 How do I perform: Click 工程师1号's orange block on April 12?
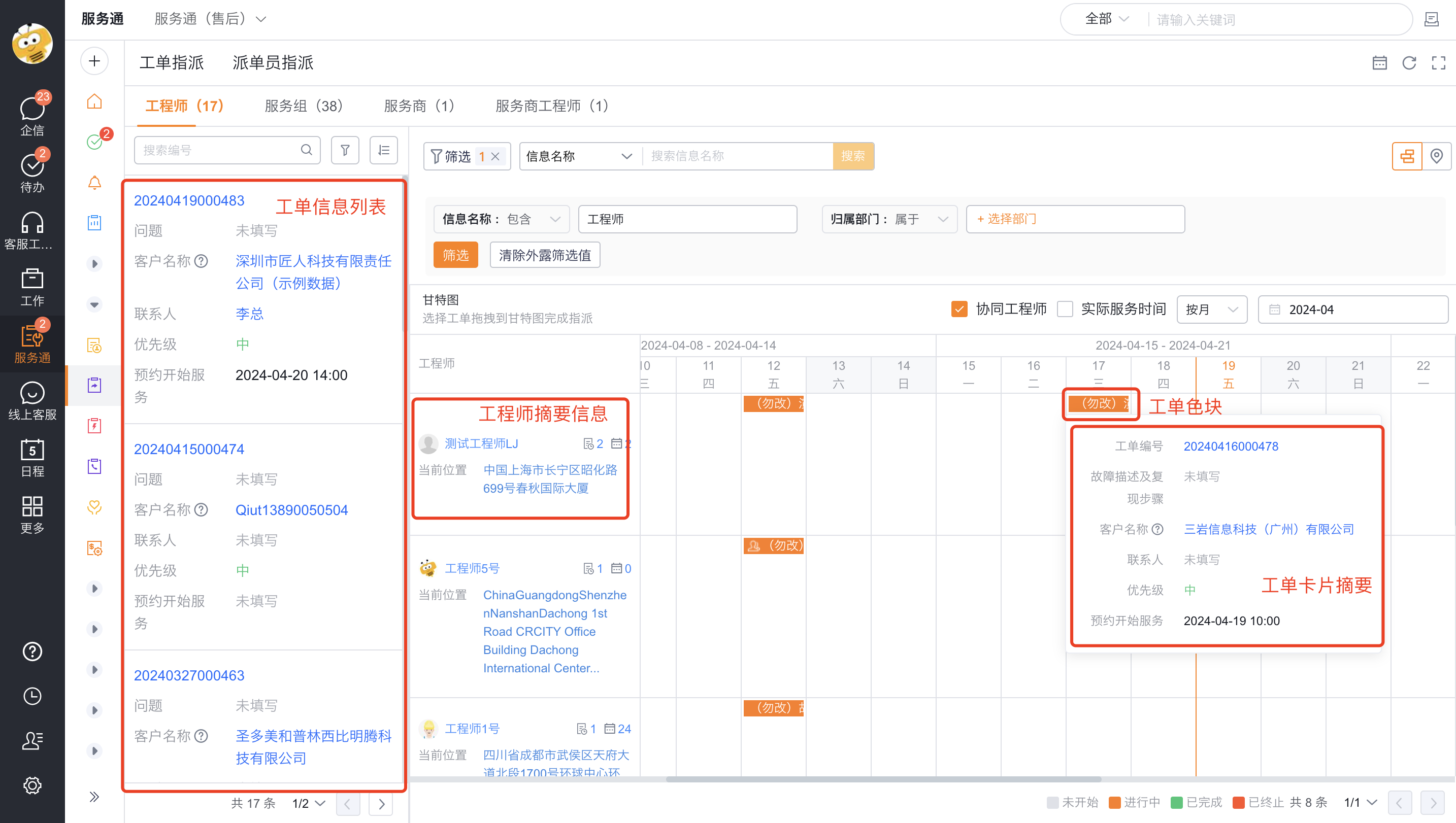pyautogui.click(x=774, y=708)
